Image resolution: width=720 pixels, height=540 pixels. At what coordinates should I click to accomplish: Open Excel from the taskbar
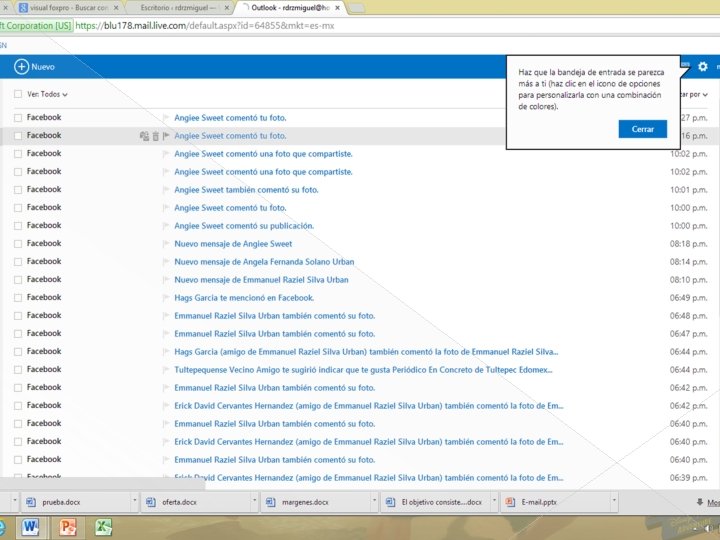[104, 527]
